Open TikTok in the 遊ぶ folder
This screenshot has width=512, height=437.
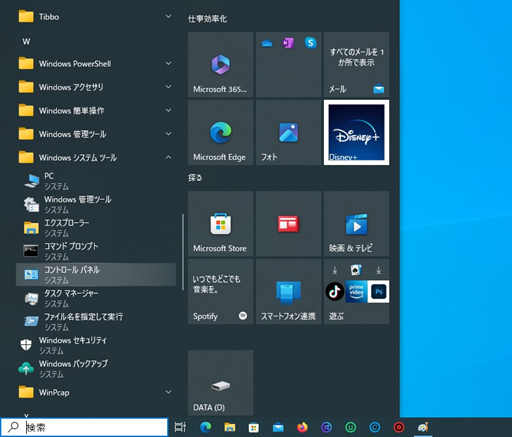coord(335,292)
